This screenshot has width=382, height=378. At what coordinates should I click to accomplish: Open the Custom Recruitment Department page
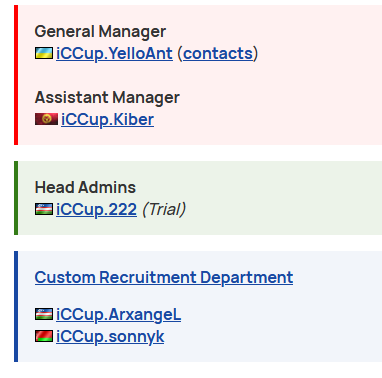164,277
